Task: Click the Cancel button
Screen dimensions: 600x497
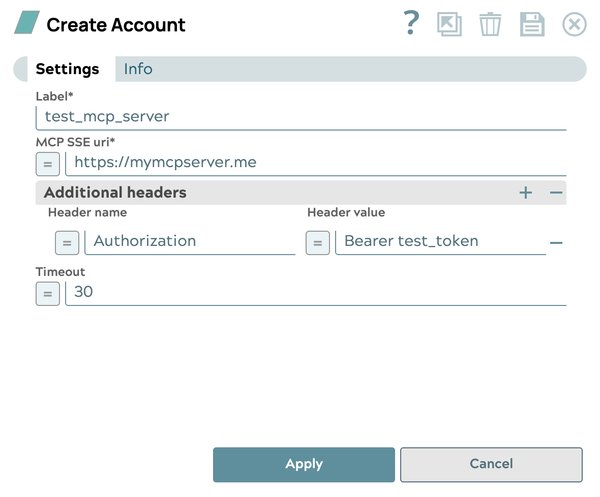Action: (491, 464)
